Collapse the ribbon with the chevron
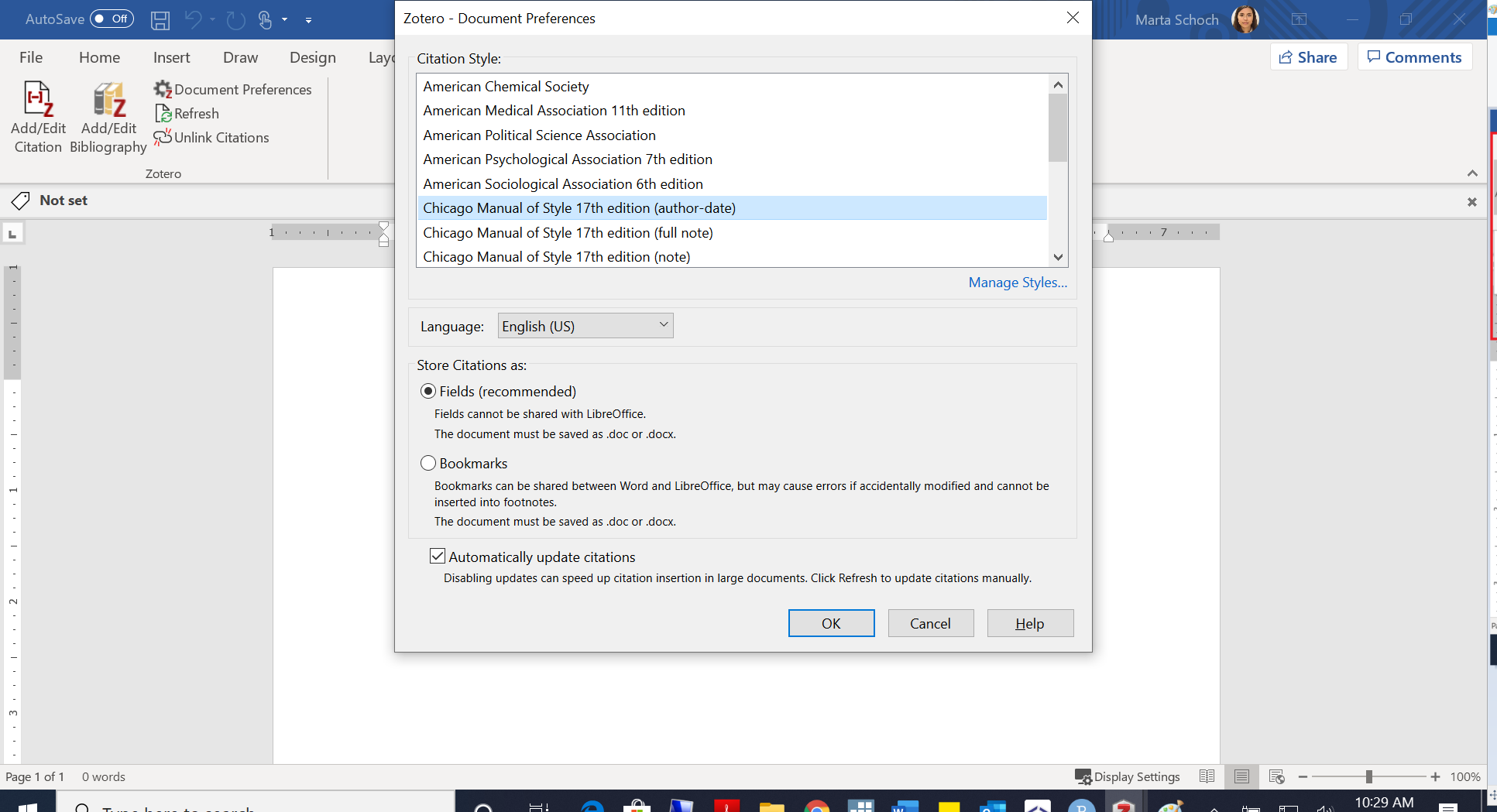 (x=1472, y=173)
